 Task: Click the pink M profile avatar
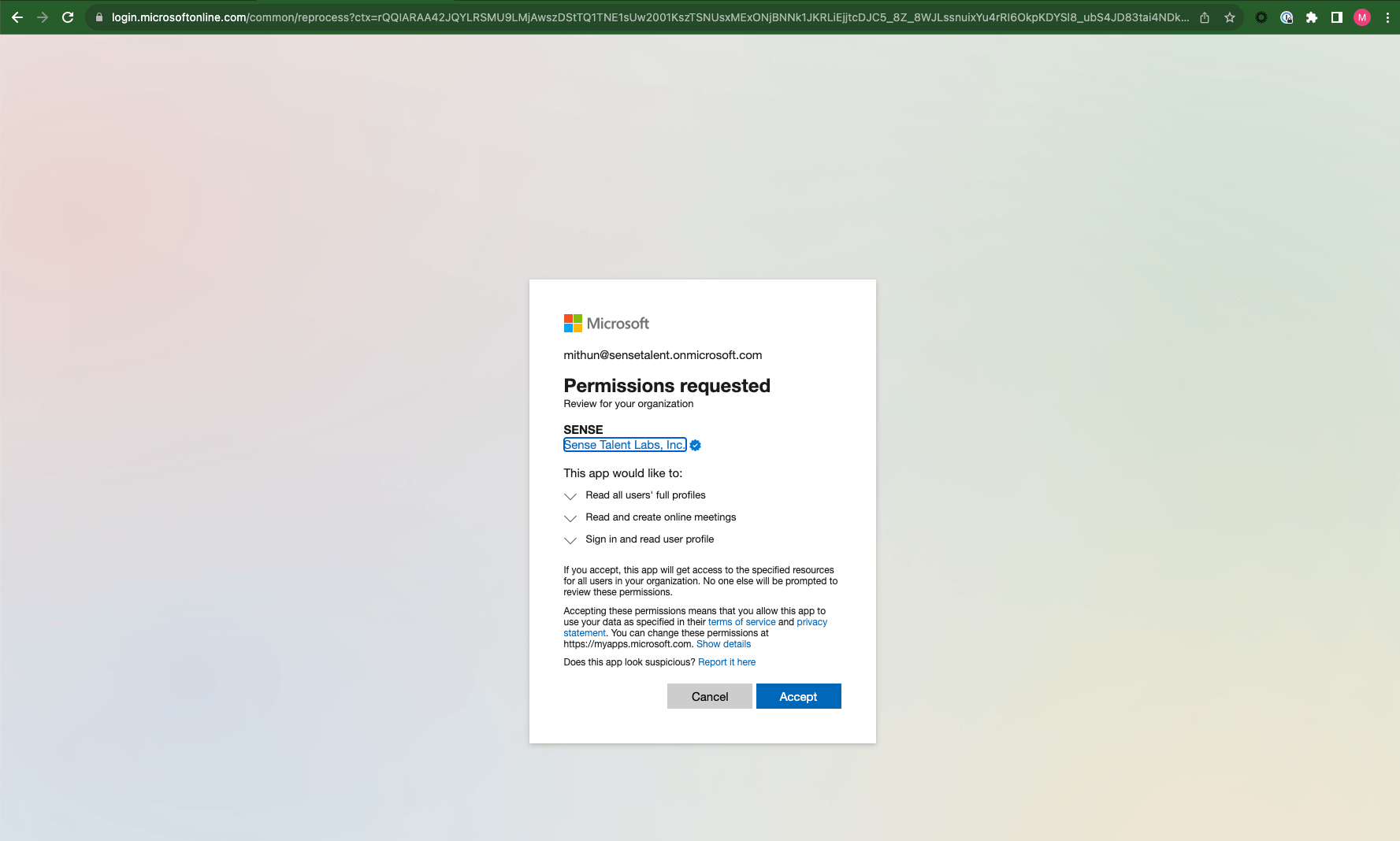(1361, 17)
